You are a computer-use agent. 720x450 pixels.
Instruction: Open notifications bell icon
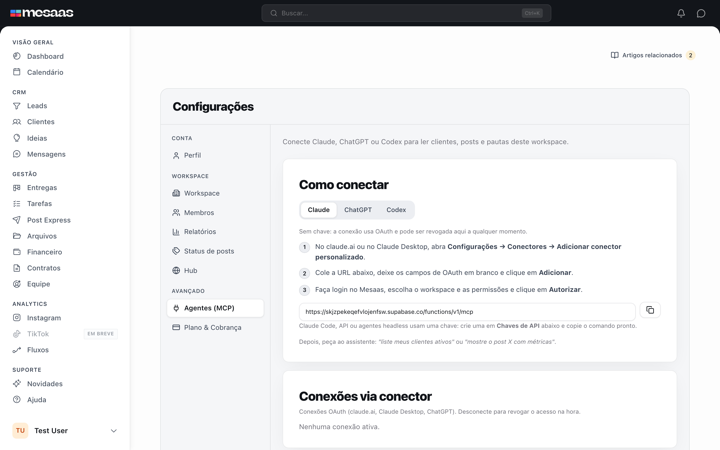tap(681, 13)
